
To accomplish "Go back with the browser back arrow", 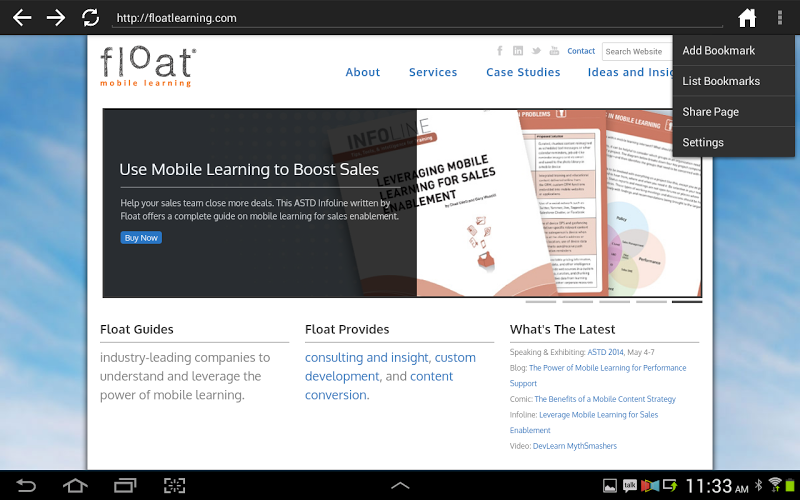I will (x=22, y=17).
